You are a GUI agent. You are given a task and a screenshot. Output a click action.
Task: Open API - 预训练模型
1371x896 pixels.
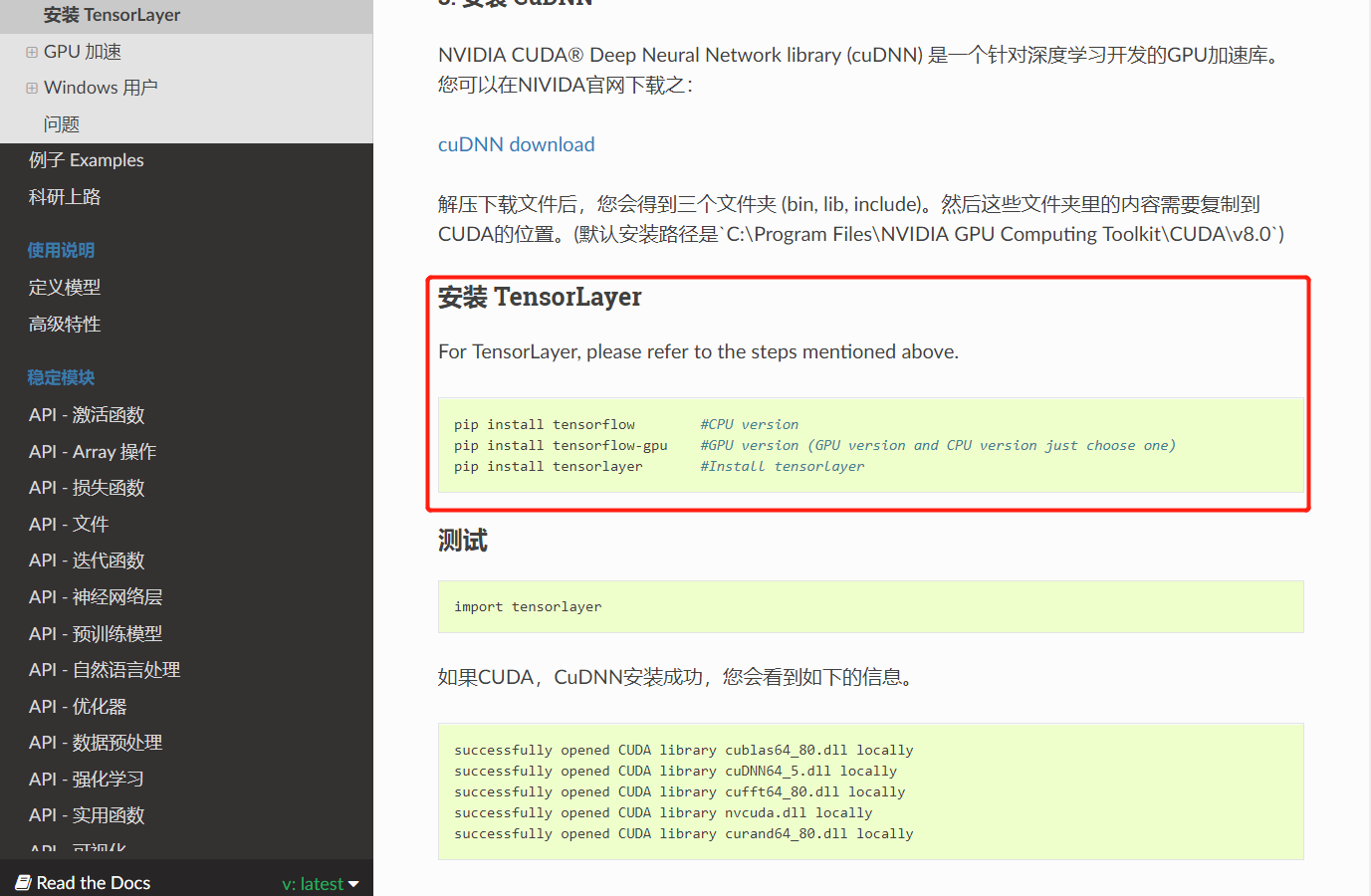[x=95, y=633]
